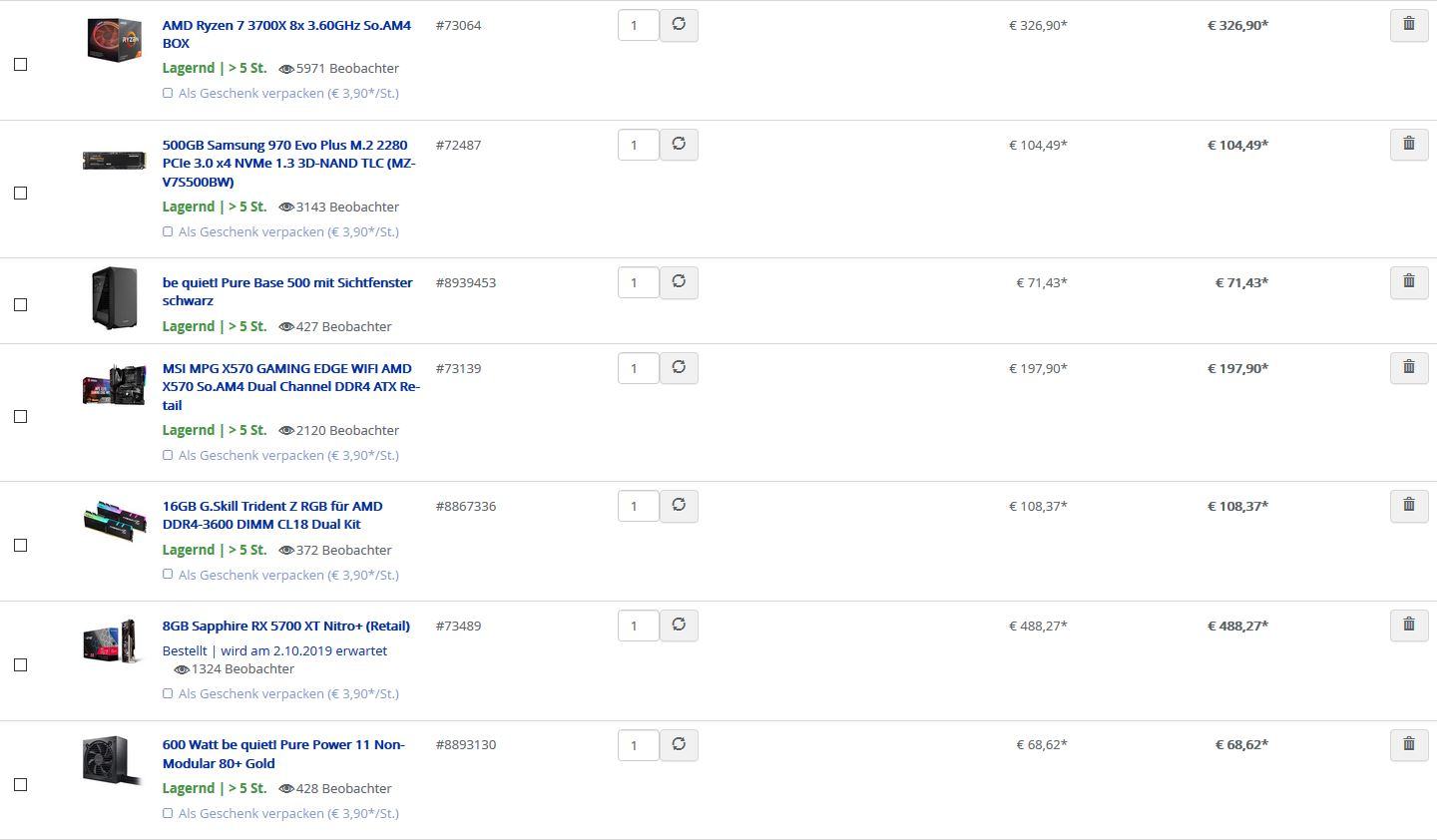Click the refresh icon for the Pure Power 11 PSU
1448x840 pixels.
coord(679,744)
